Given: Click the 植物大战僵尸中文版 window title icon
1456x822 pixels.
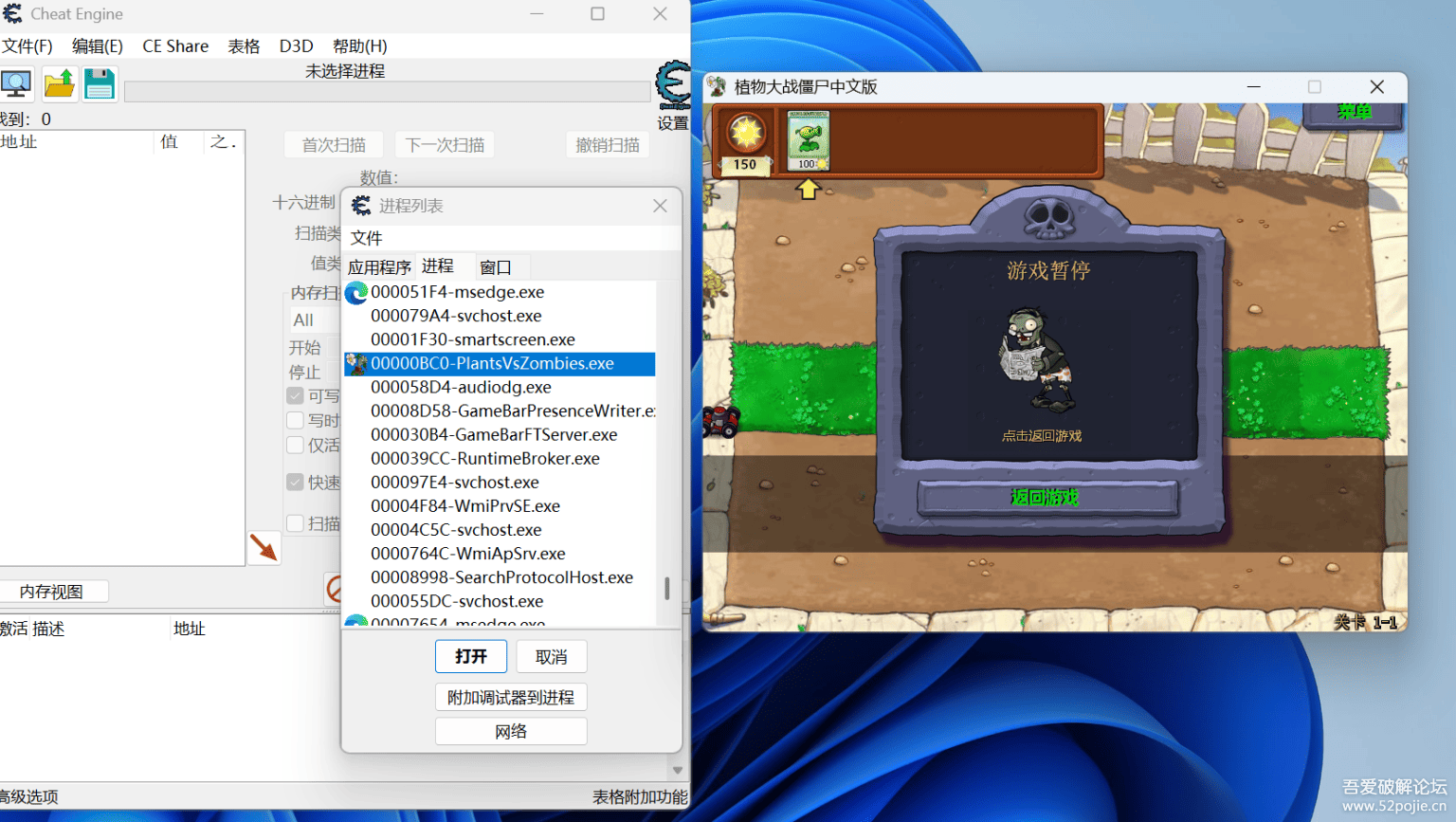Looking at the screenshot, I should (x=718, y=87).
